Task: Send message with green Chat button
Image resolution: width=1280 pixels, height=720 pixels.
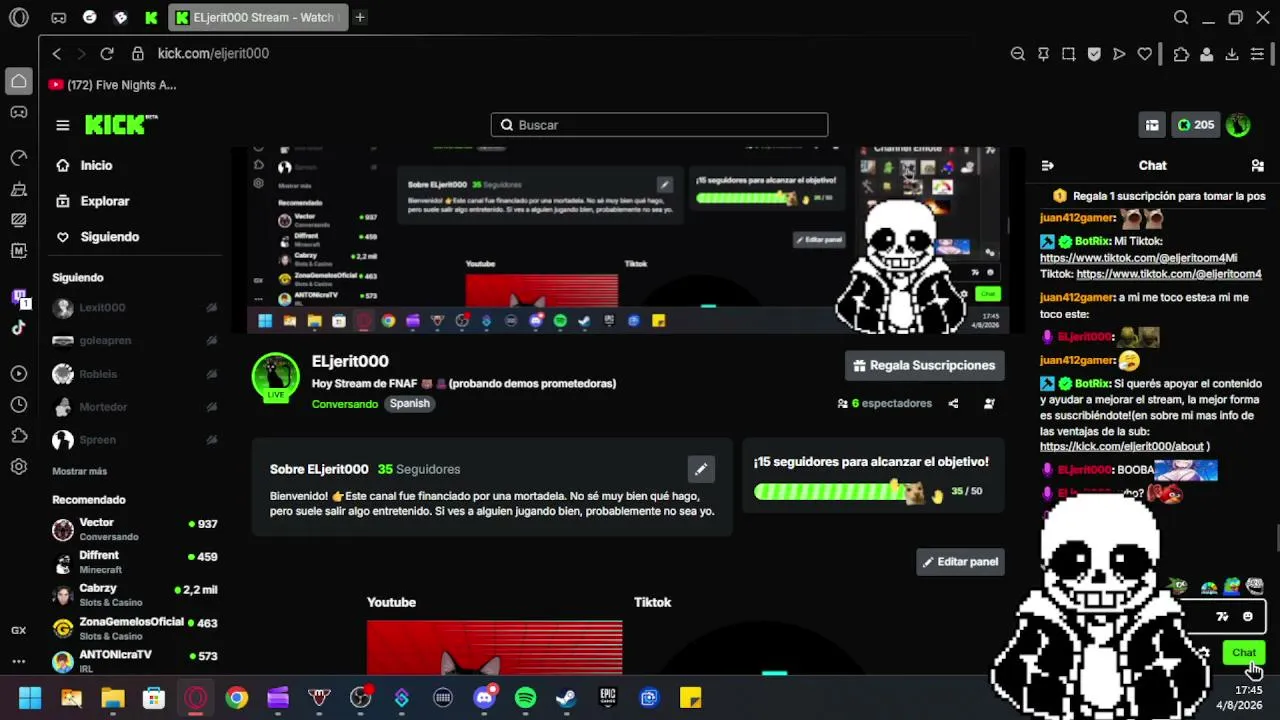Action: (1244, 653)
